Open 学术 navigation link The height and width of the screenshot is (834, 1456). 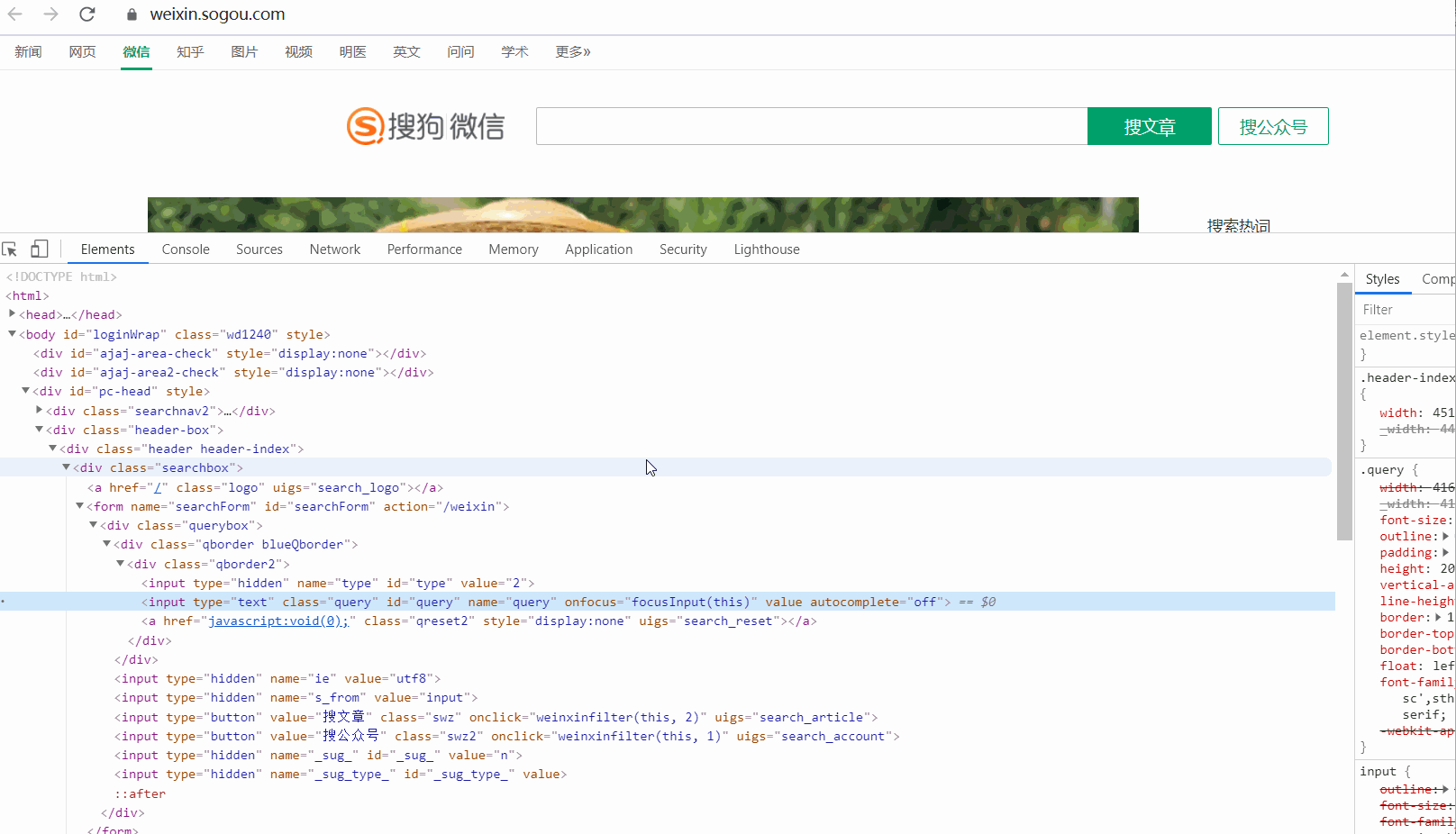tap(514, 51)
